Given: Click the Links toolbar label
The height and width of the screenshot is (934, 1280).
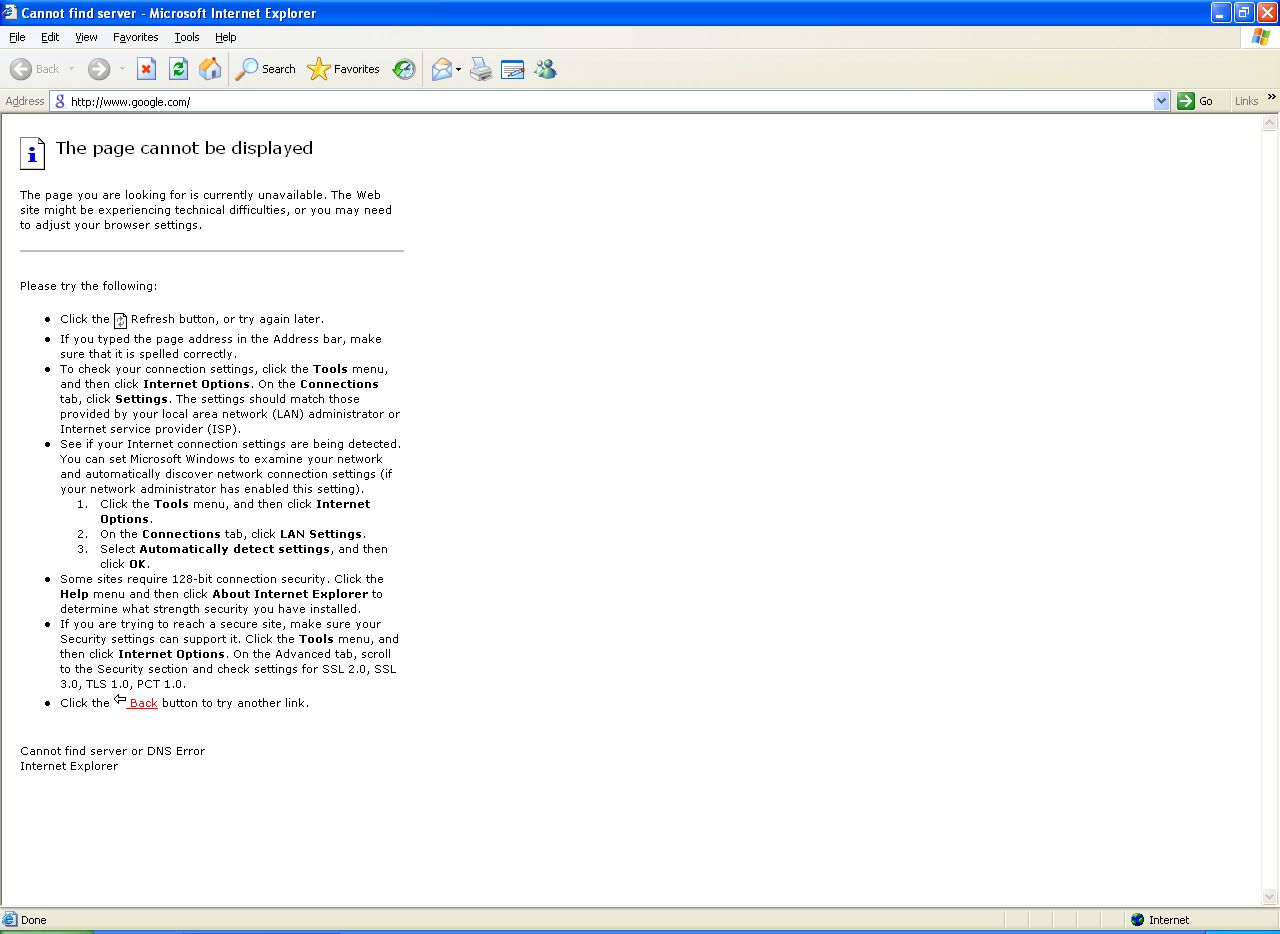Looking at the screenshot, I should pos(1246,101).
